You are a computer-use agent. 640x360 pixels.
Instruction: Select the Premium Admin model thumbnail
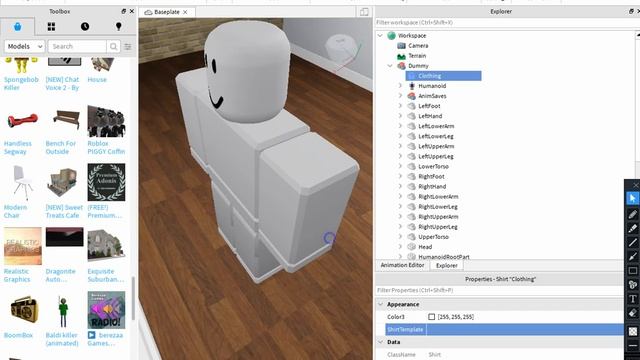[107, 182]
